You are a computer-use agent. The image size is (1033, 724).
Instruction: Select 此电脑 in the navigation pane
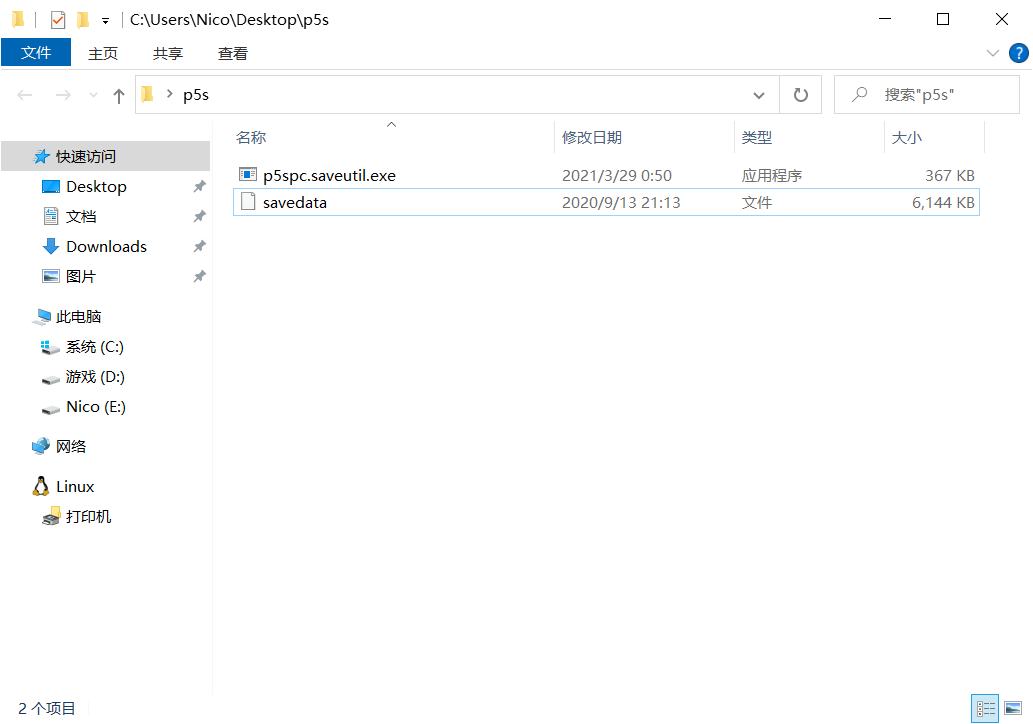click(78, 316)
